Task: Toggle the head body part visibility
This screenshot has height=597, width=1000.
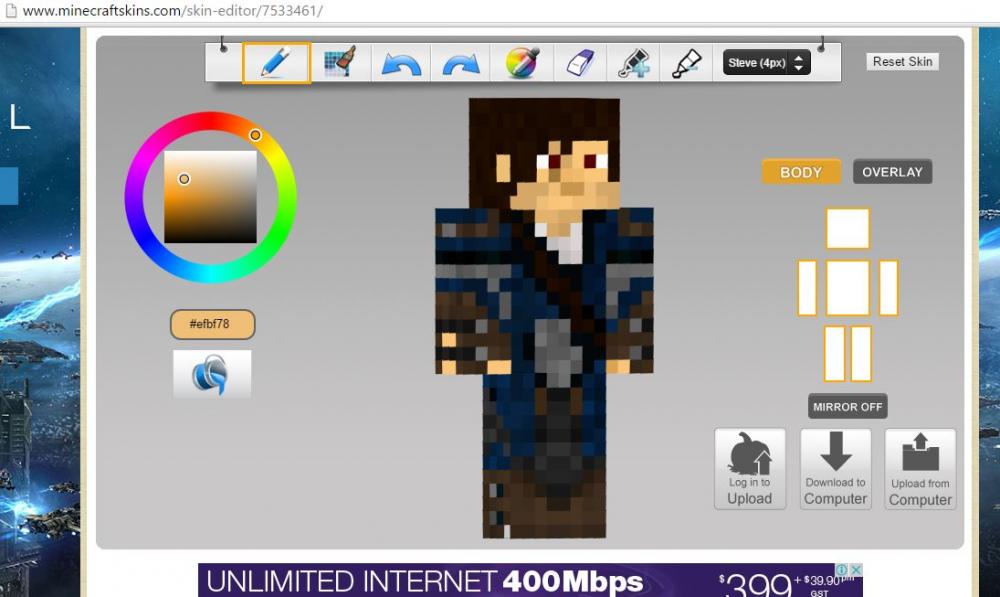Action: (848, 228)
